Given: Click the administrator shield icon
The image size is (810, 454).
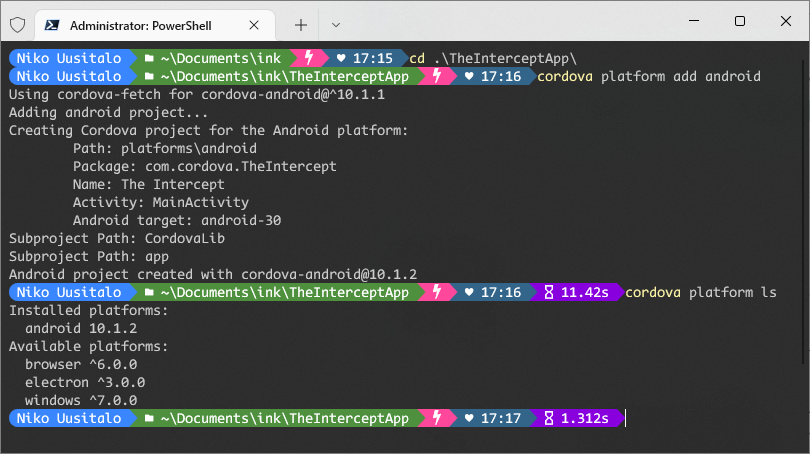Looking at the screenshot, I should pos(18,25).
